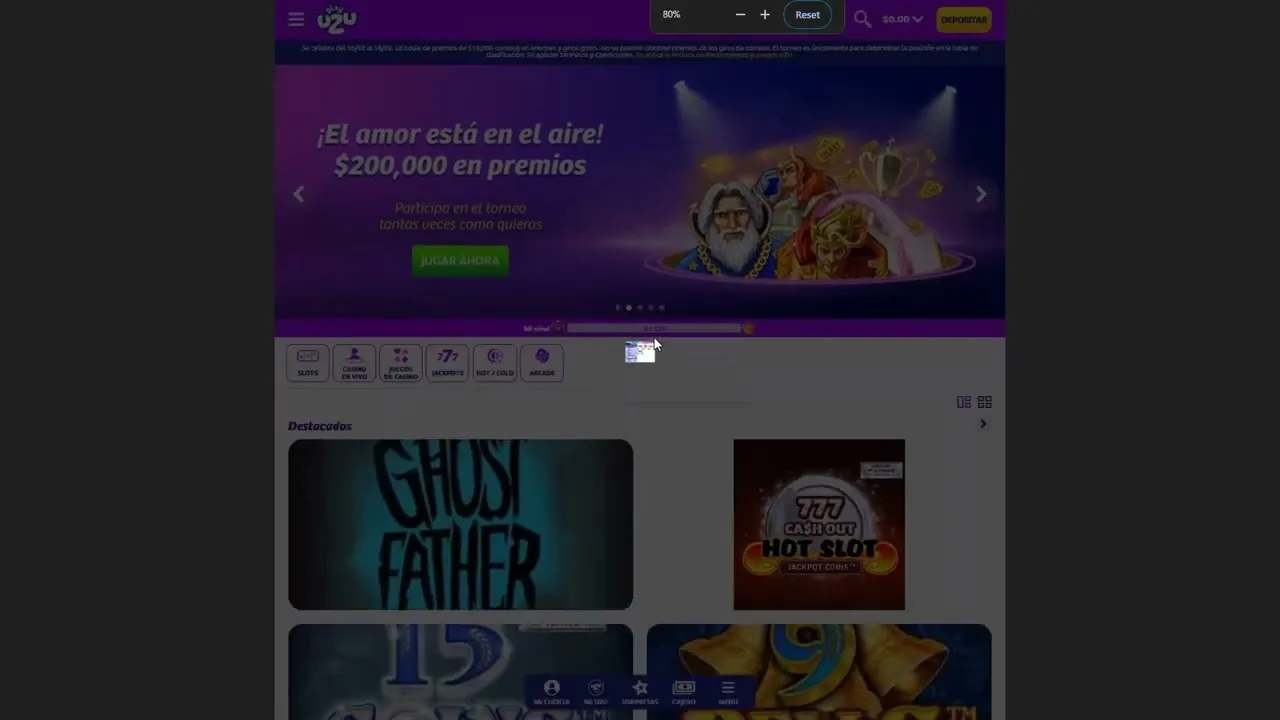Viewport: 1280px width, 720px height.
Task: Open the cashier icon in the bottom bar
Action: click(684, 692)
